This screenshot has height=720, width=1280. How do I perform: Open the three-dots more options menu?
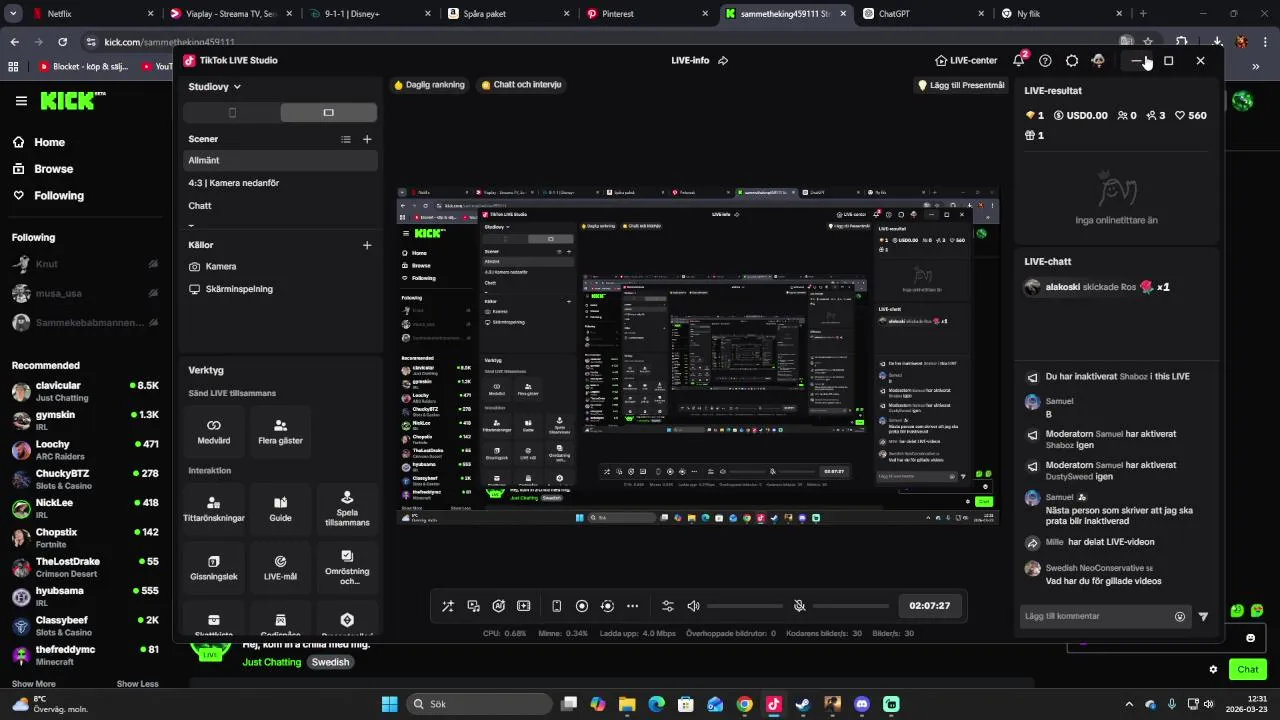pyautogui.click(x=632, y=606)
